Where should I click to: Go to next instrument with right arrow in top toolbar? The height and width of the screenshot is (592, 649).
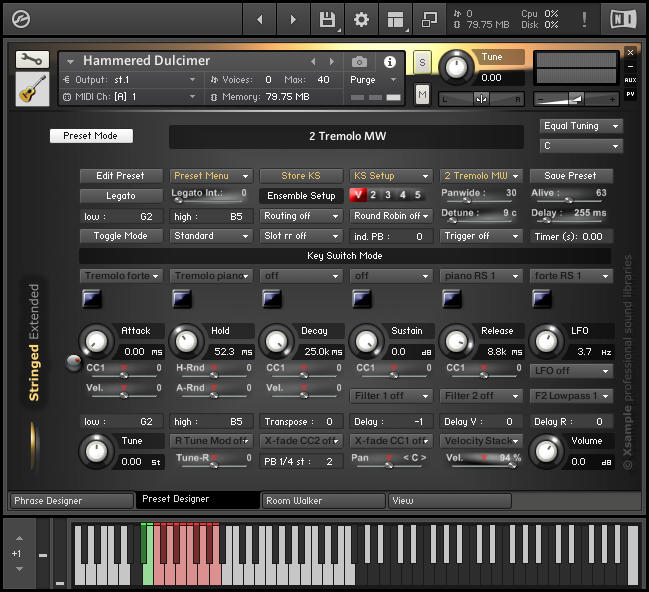(x=293, y=19)
